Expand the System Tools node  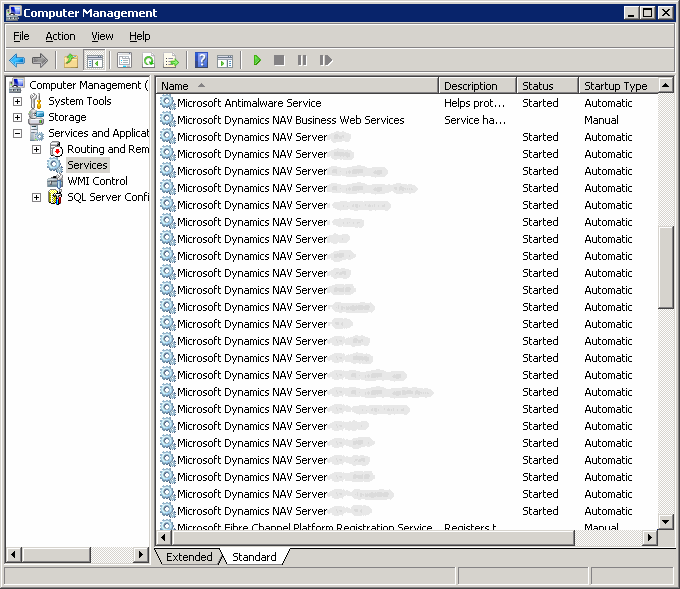[x=17, y=101]
